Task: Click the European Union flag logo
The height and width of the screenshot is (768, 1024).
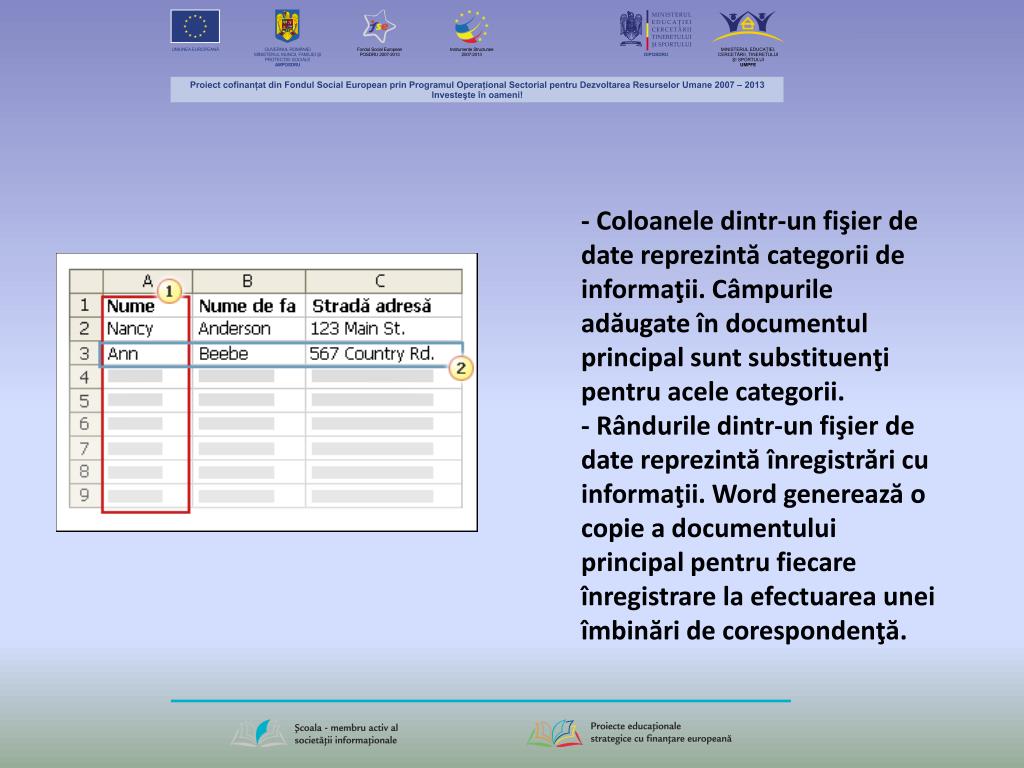Action: point(195,26)
